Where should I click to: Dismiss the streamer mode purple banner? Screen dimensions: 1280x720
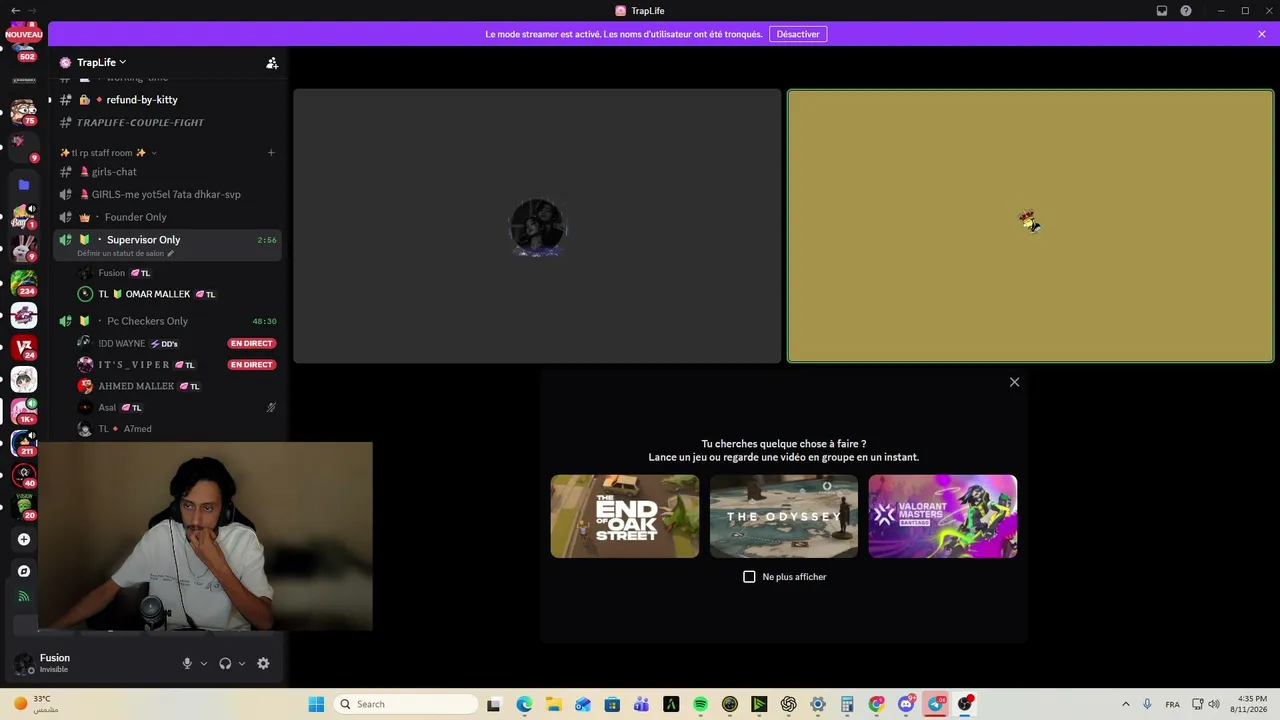[1262, 34]
